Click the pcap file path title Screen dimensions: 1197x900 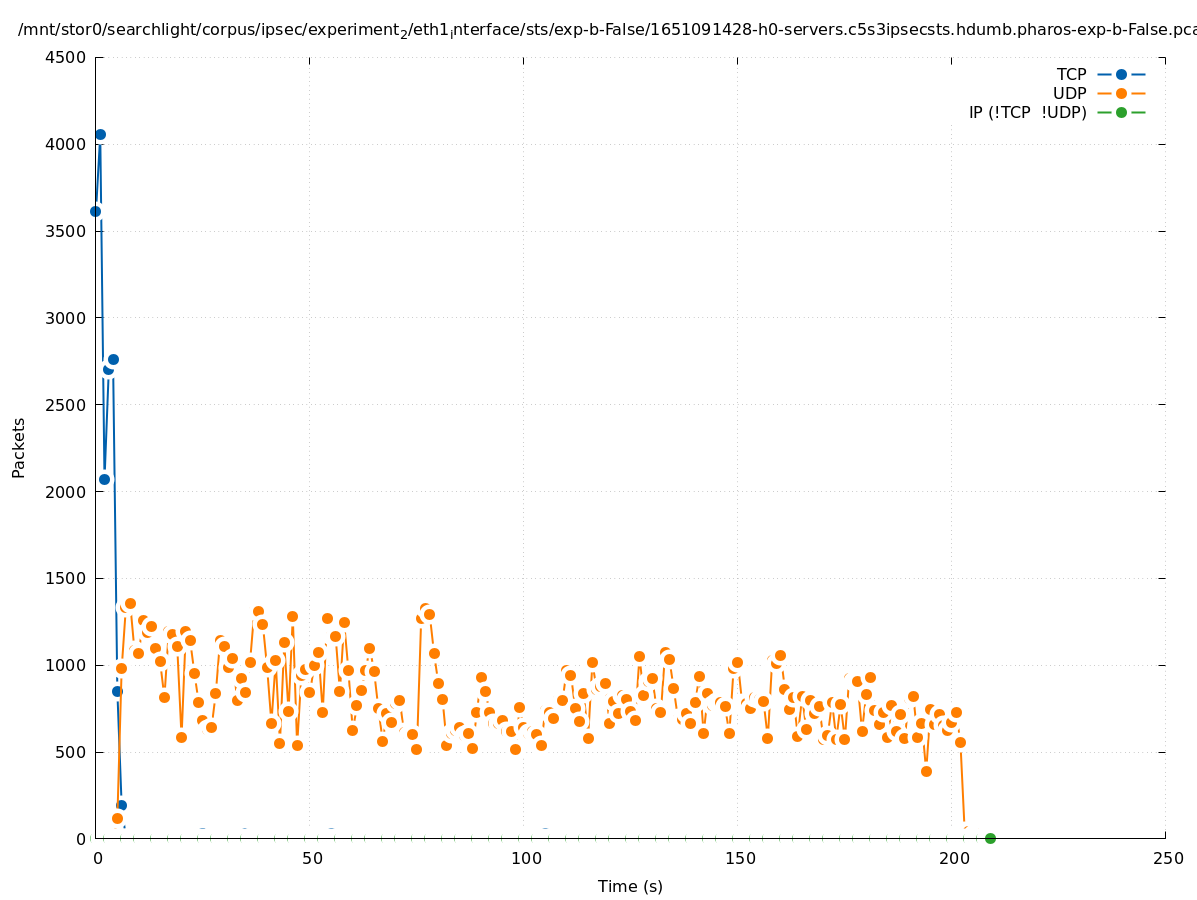[x=606, y=30]
